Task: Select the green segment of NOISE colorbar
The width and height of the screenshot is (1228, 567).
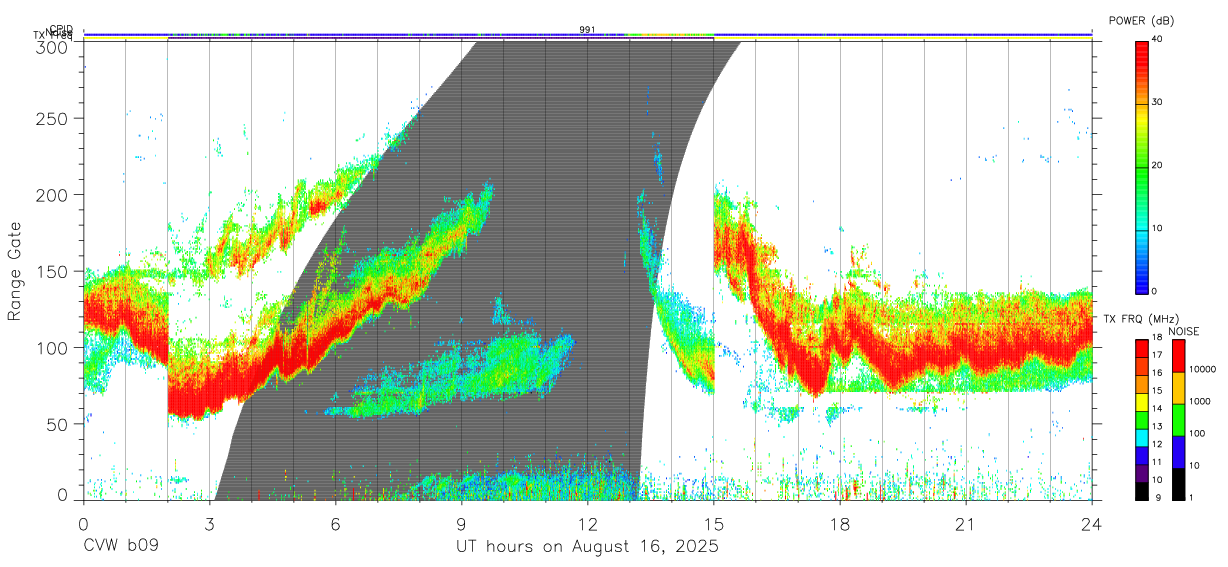Action: click(1178, 420)
